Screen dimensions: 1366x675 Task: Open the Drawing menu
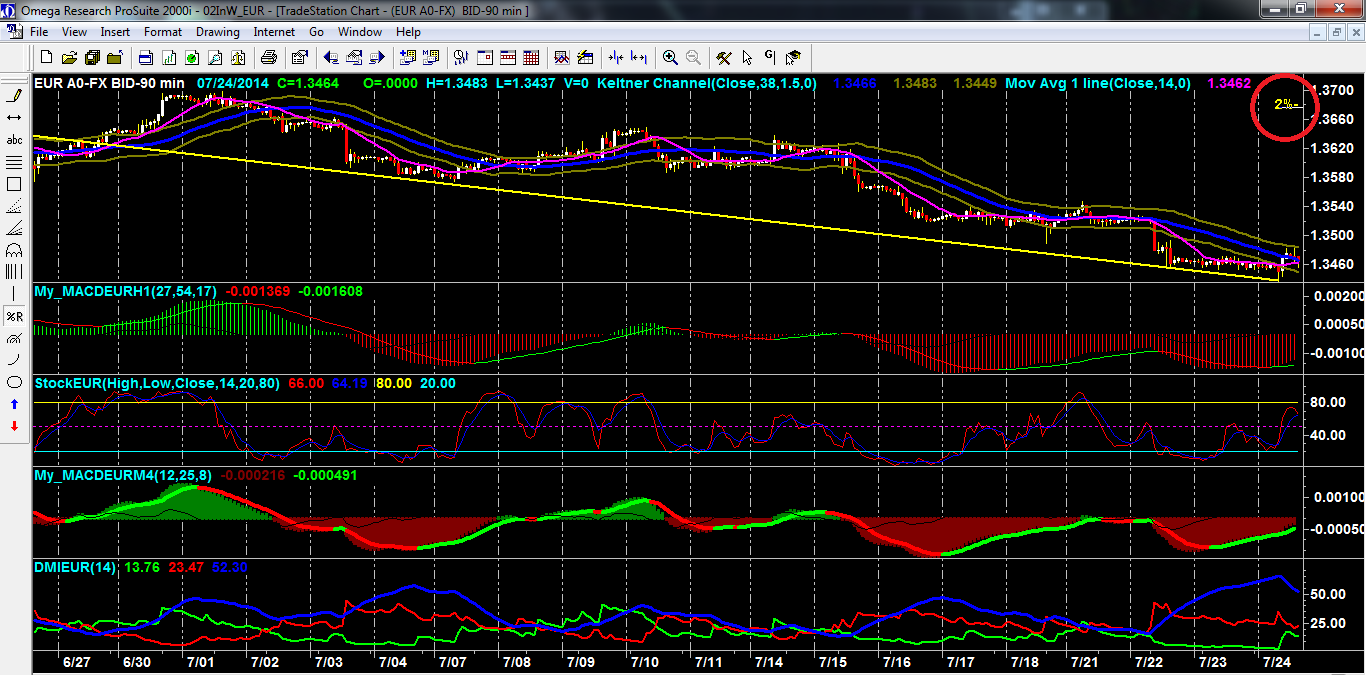218,32
